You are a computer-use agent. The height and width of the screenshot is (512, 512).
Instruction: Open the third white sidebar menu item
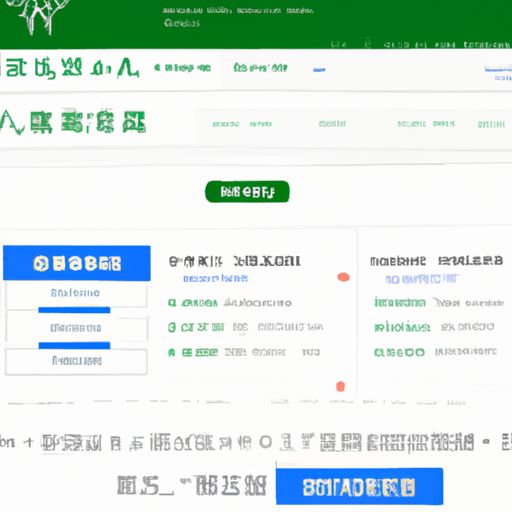pyautogui.click(x=76, y=361)
